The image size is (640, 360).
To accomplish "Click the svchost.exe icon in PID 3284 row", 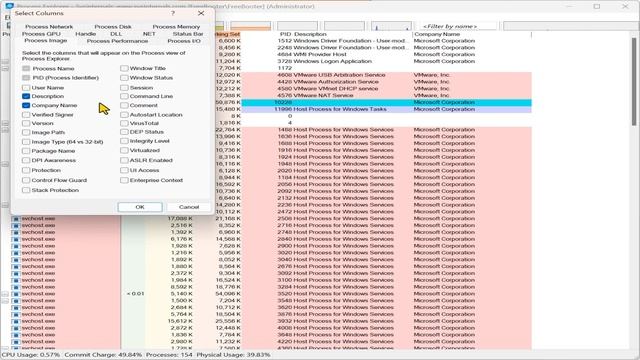I will click(16, 287).
